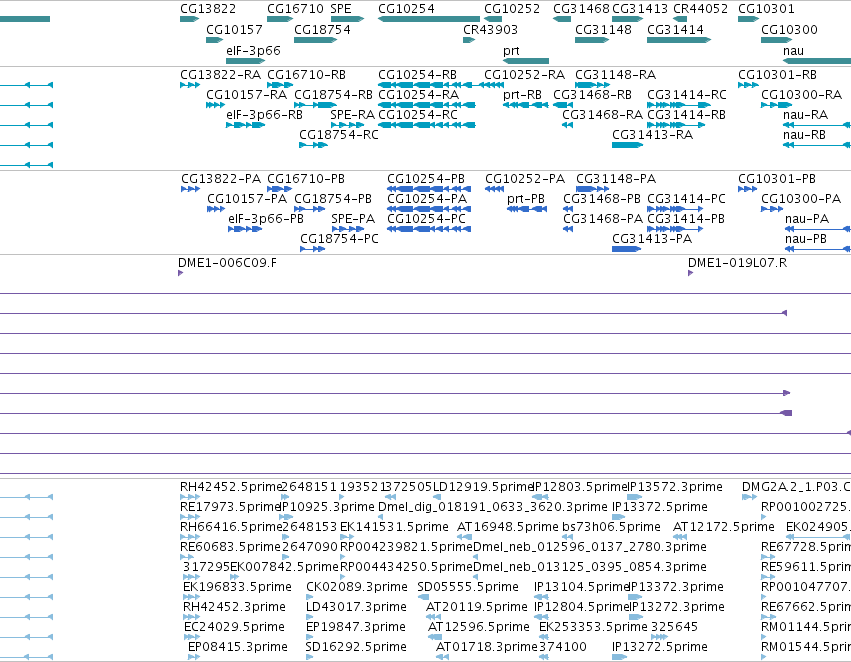
Task: Click transcript CG18754-RC
Action: point(313,145)
